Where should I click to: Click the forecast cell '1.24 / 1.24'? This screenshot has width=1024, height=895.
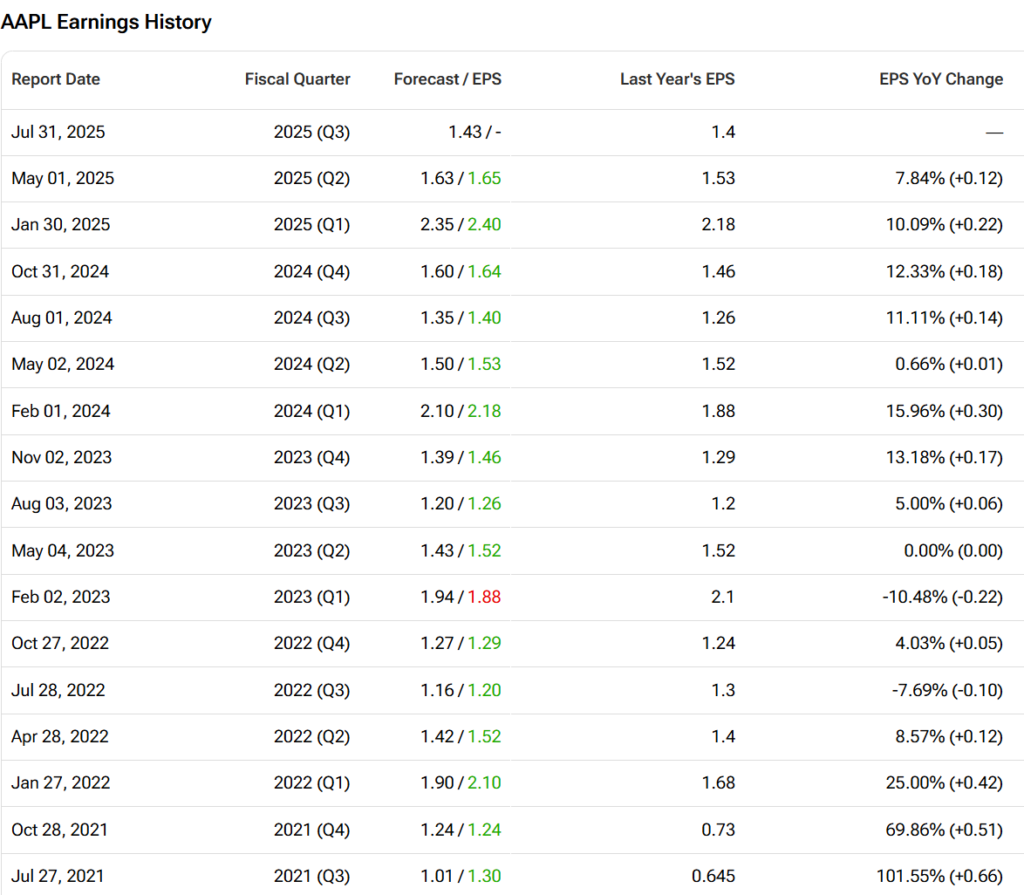460,830
